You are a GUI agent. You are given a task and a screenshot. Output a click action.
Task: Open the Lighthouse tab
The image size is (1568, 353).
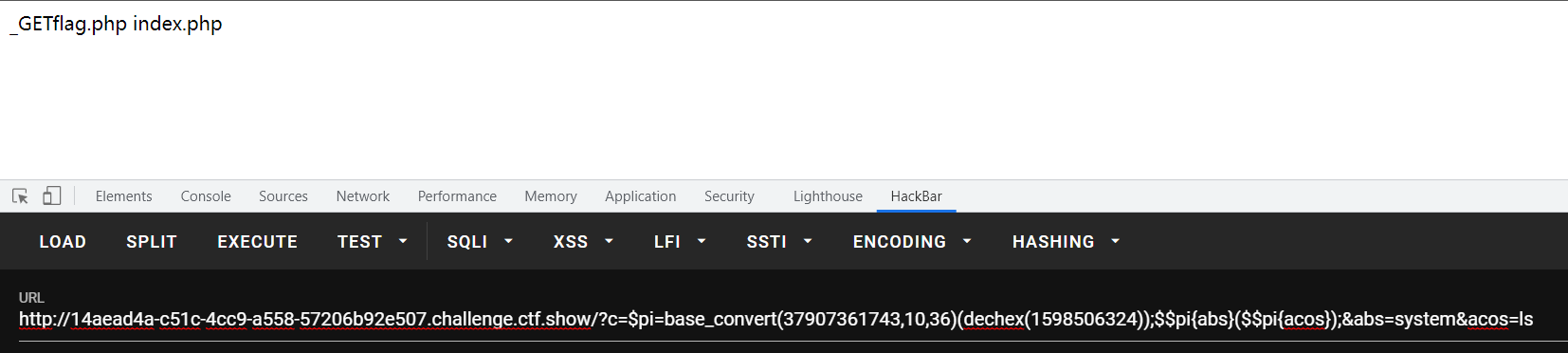828,196
